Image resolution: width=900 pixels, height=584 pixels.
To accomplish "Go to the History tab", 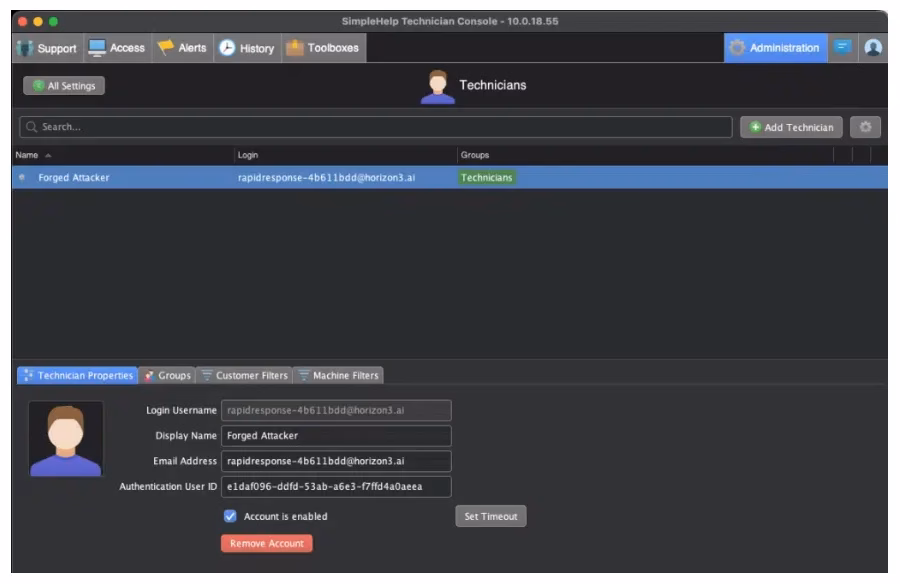I will (x=247, y=48).
